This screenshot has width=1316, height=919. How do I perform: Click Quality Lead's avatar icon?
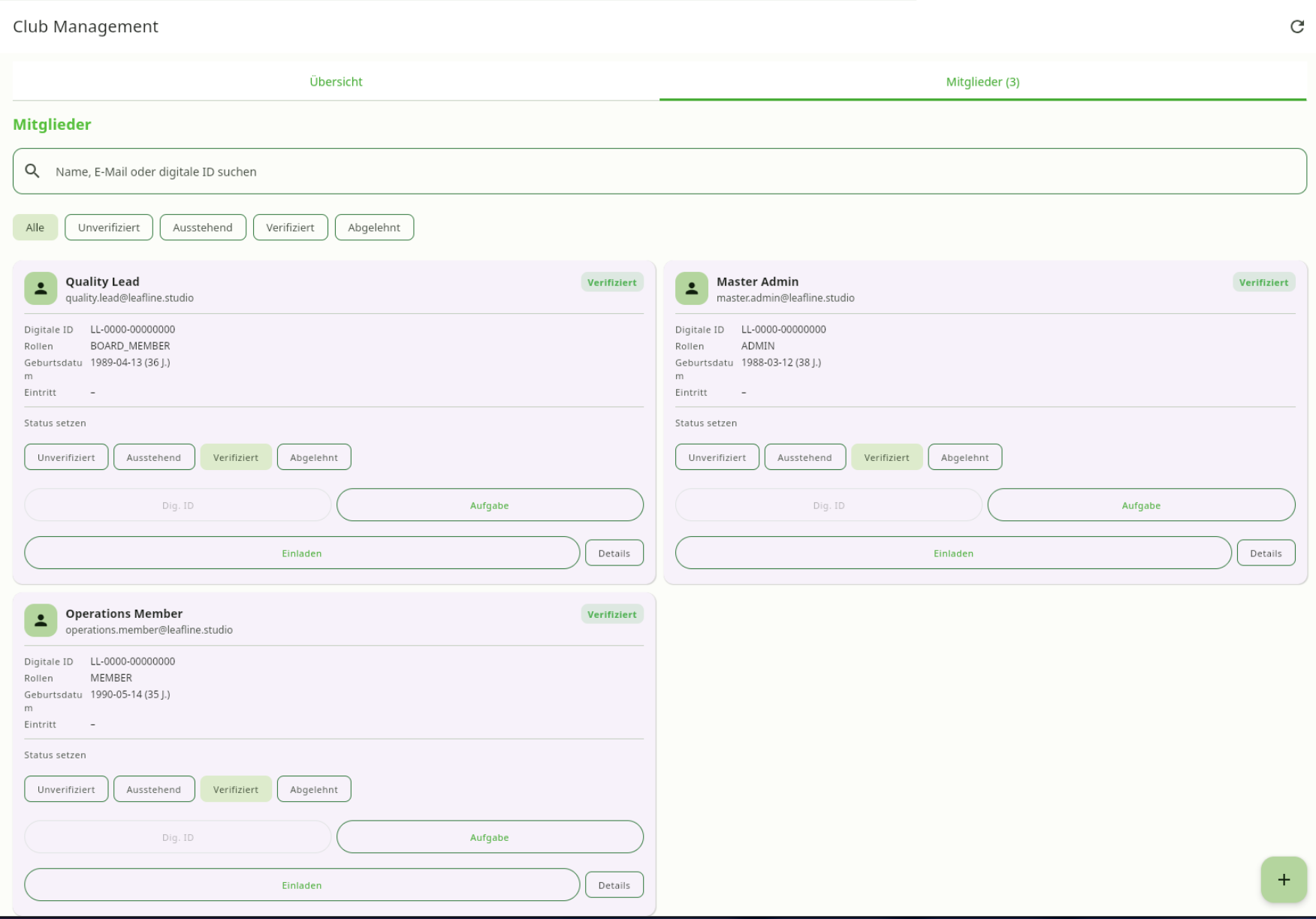click(41, 288)
